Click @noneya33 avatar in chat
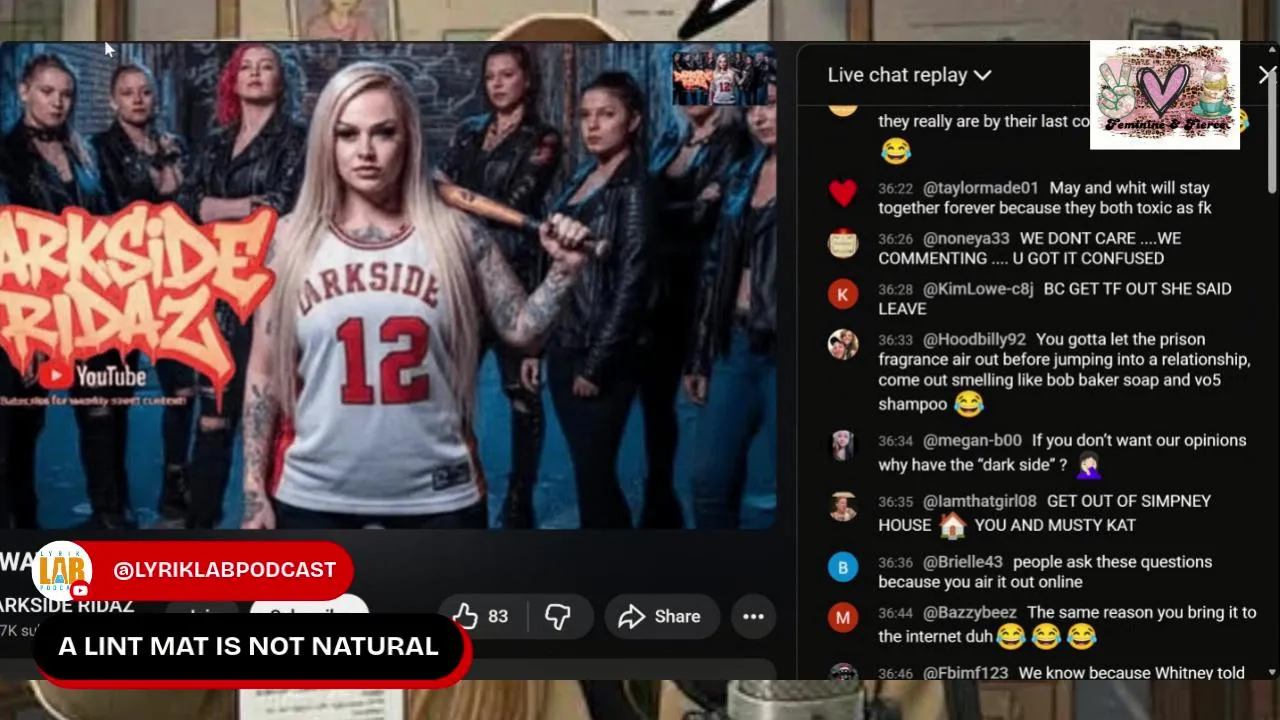The width and height of the screenshot is (1280, 720). point(843,243)
